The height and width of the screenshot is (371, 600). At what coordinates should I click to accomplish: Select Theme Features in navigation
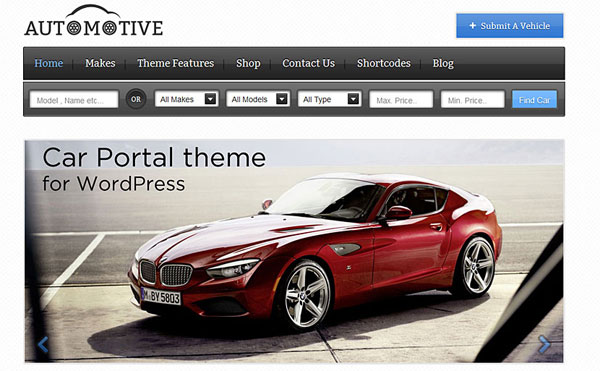click(x=176, y=63)
